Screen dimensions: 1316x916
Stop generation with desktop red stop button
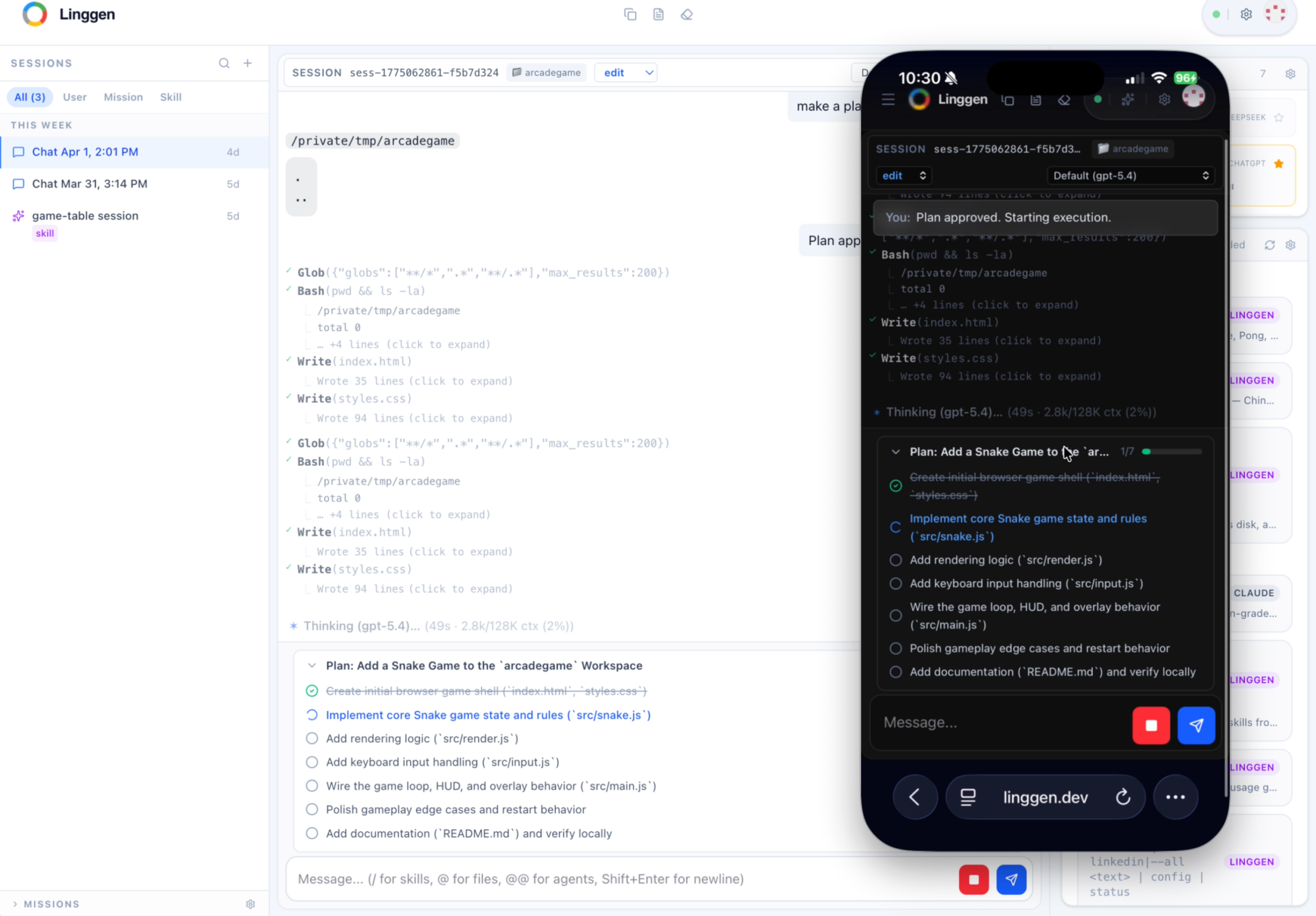pyautogui.click(x=973, y=879)
